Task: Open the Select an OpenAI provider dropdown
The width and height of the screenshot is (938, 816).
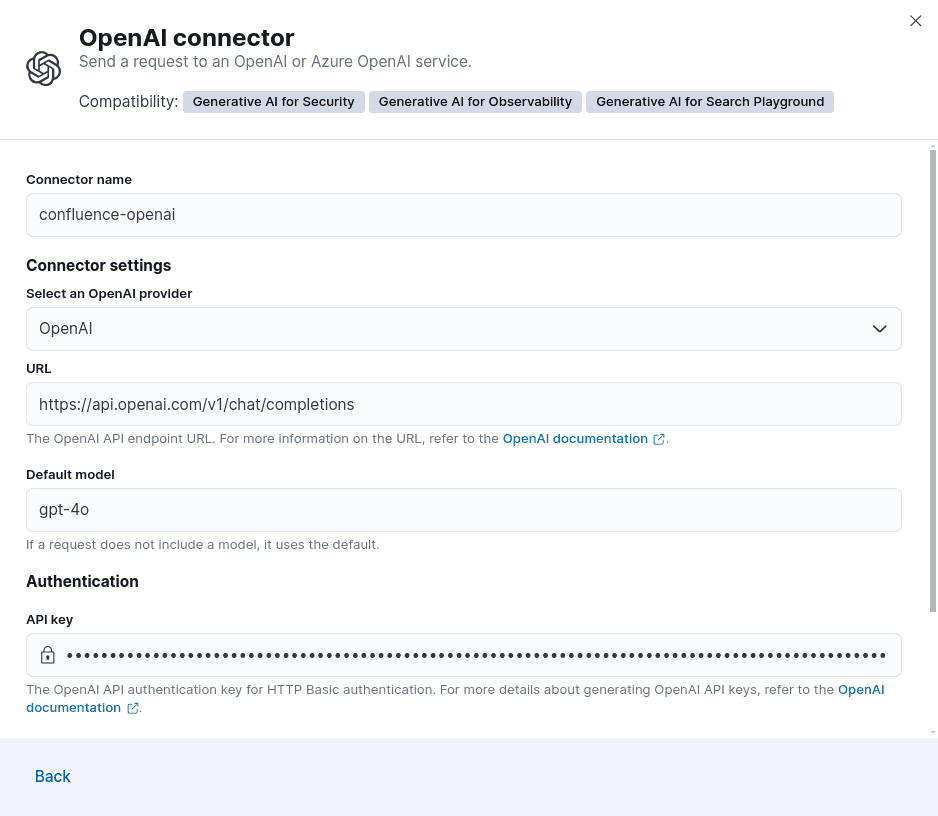Action: click(x=464, y=328)
